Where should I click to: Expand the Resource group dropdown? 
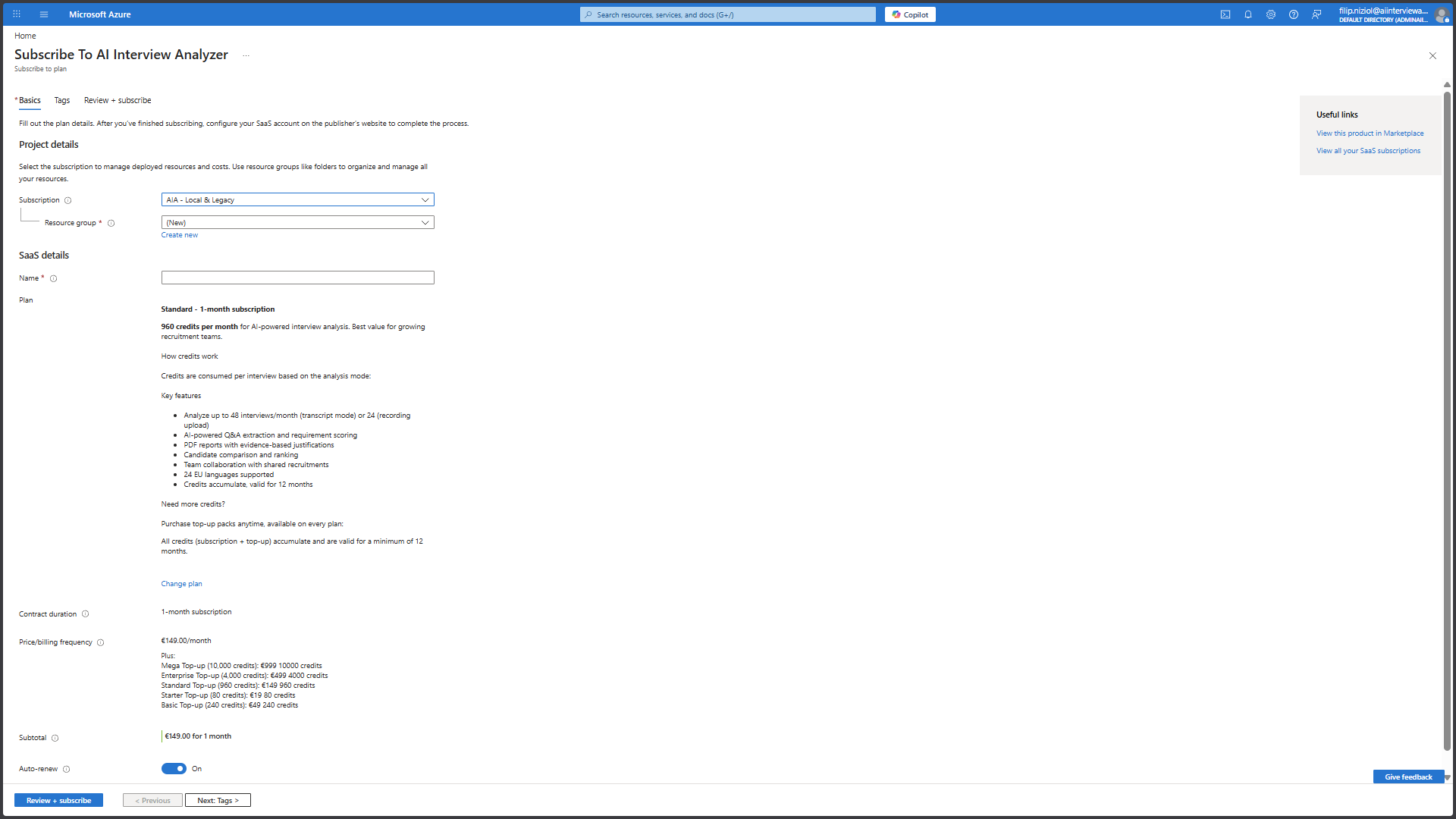pyautogui.click(x=297, y=223)
